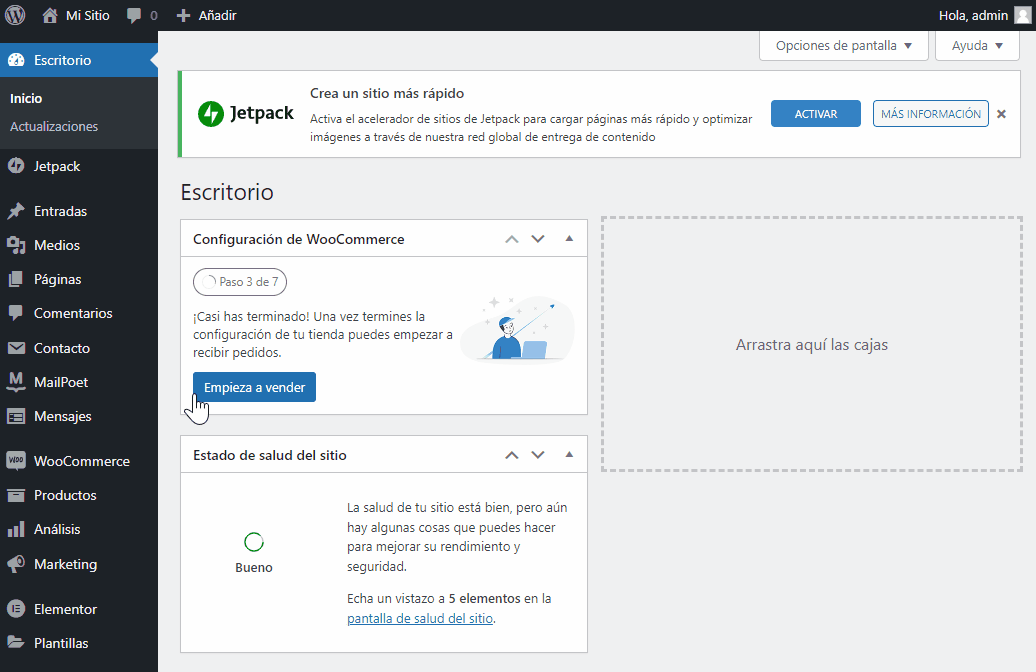Image resolution: width=1036 pixels, height=672 pixels.
Task: Click the Mensajes icon in sidebar
Action: [x=16, y=416]
